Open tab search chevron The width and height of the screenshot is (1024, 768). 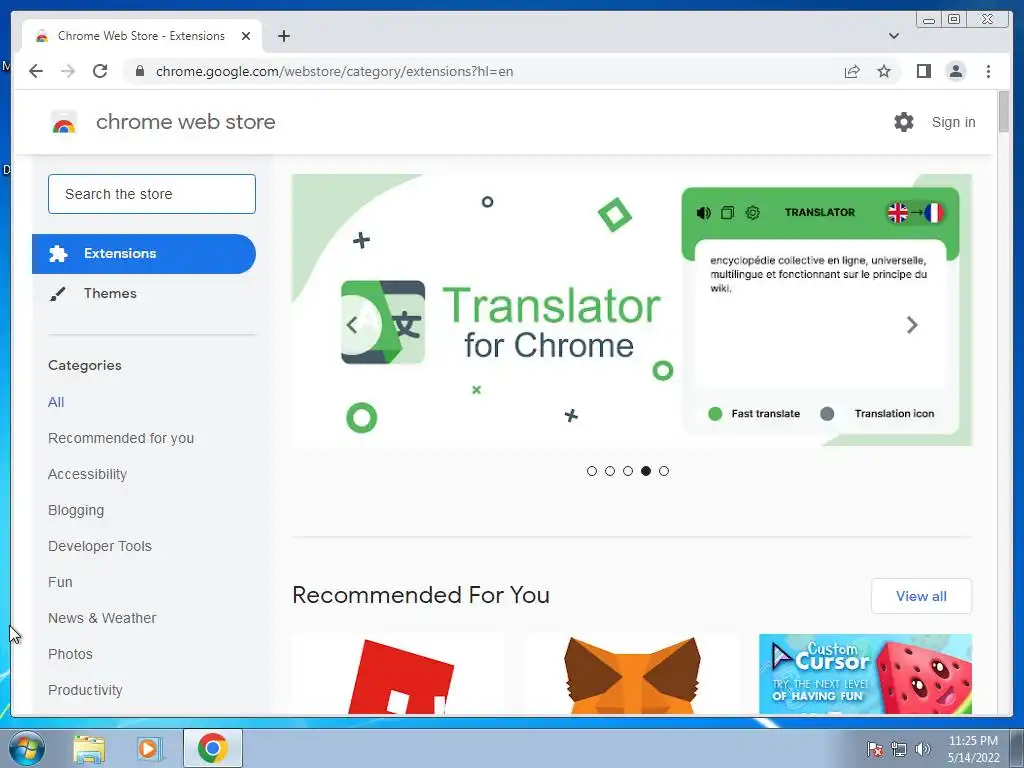click(893, 36)
